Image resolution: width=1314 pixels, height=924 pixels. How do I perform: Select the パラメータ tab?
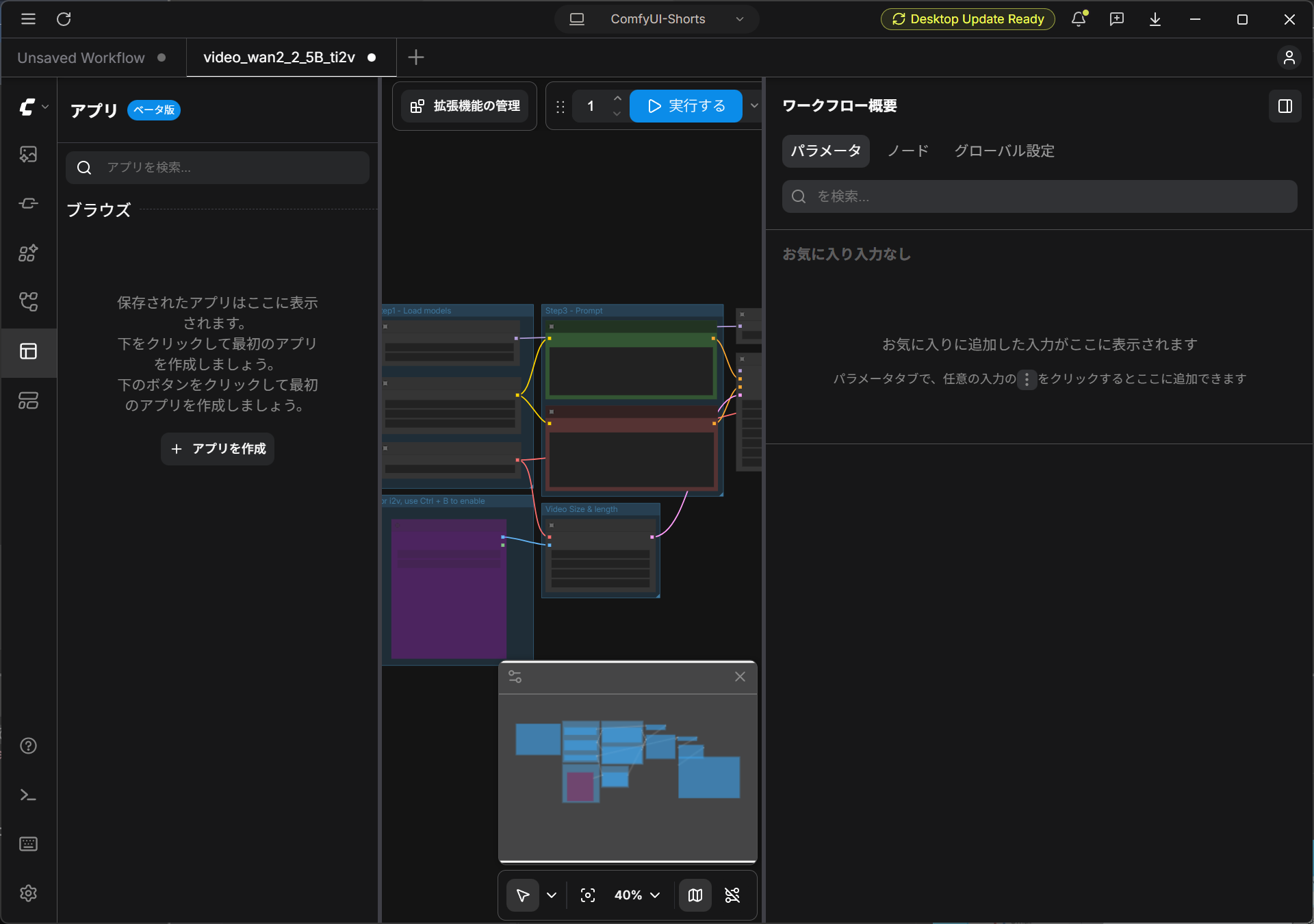pyautogui.click(x=826, y=151)
